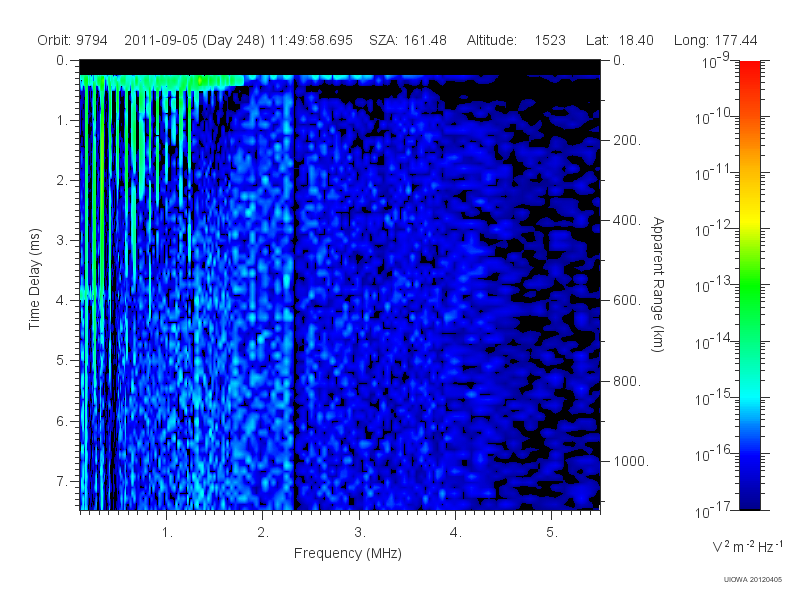Click the 7. tick on time delay axis
Image resolution: width=800 pixels, height=600 pixels.
[x=62, y=481]
